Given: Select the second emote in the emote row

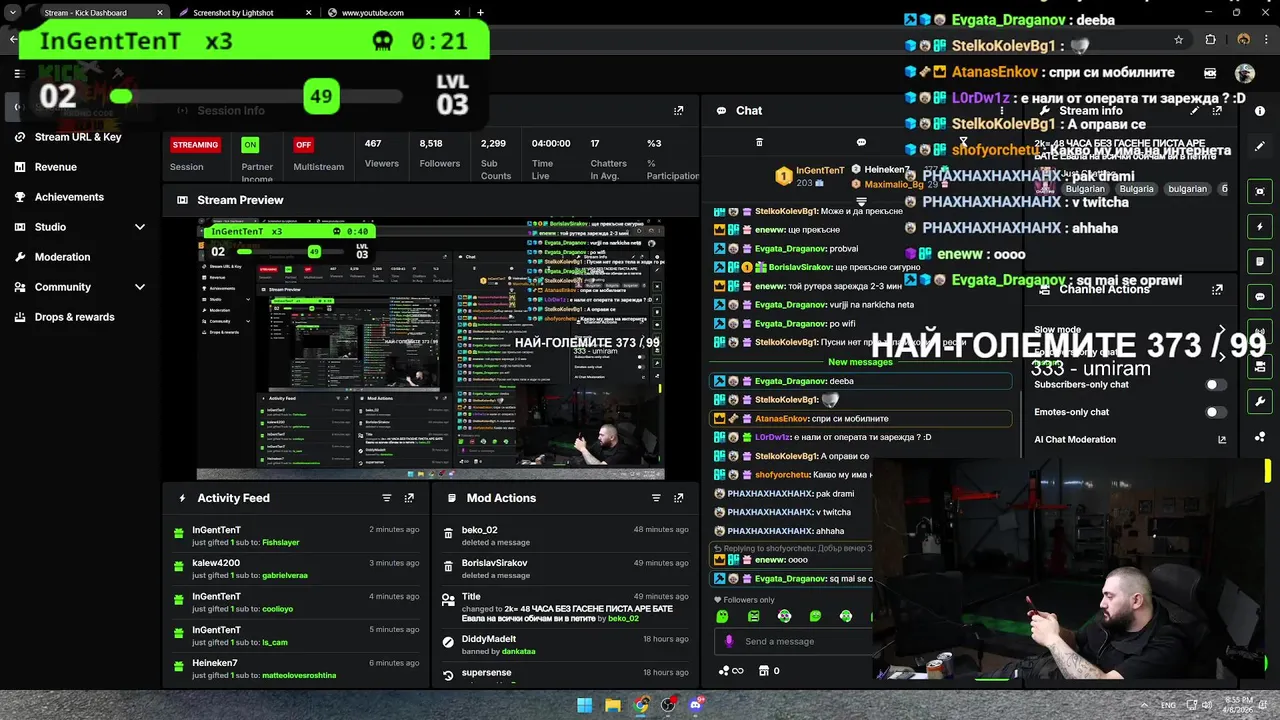Looking at the screenshot, I should coord(754,616).
